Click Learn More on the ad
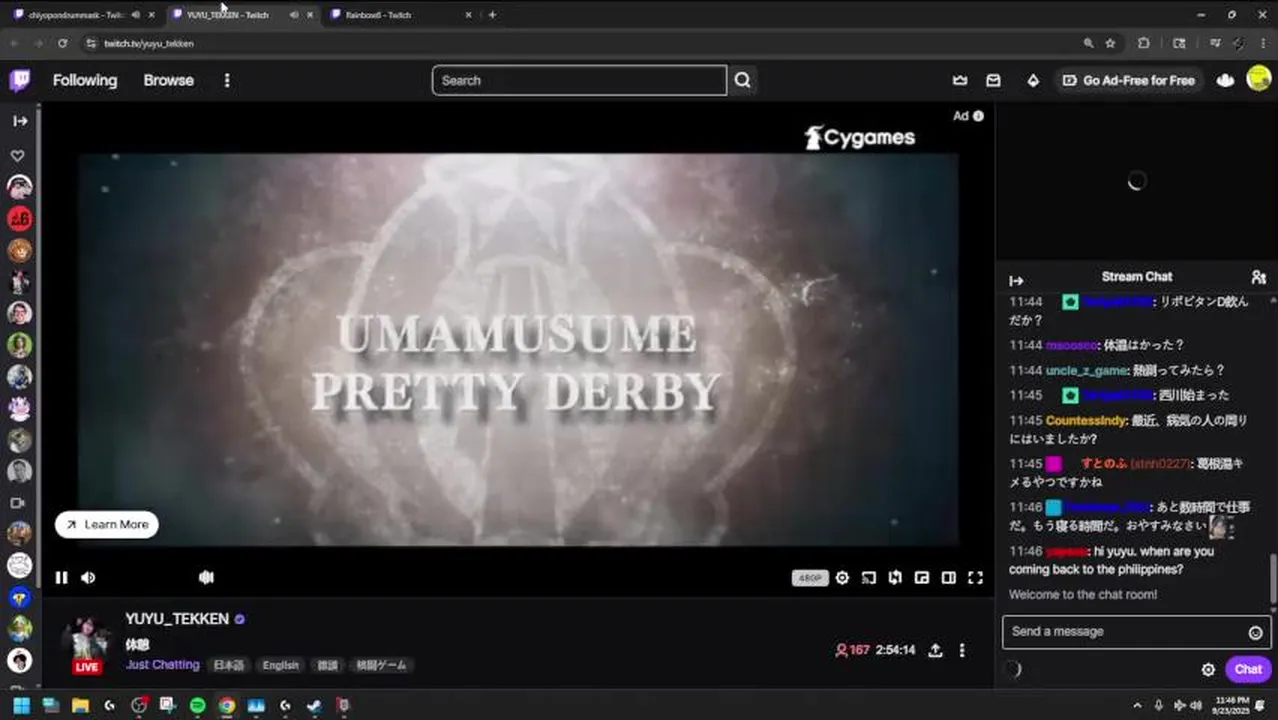 click(107, 524)
